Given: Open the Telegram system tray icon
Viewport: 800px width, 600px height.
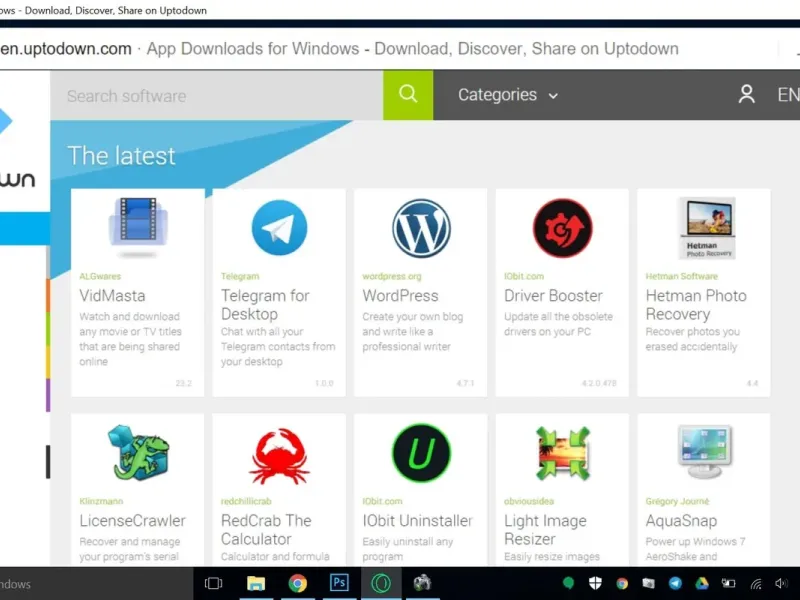Looking at the screenshot, I should pyautogui.click(x=676, y=583).
